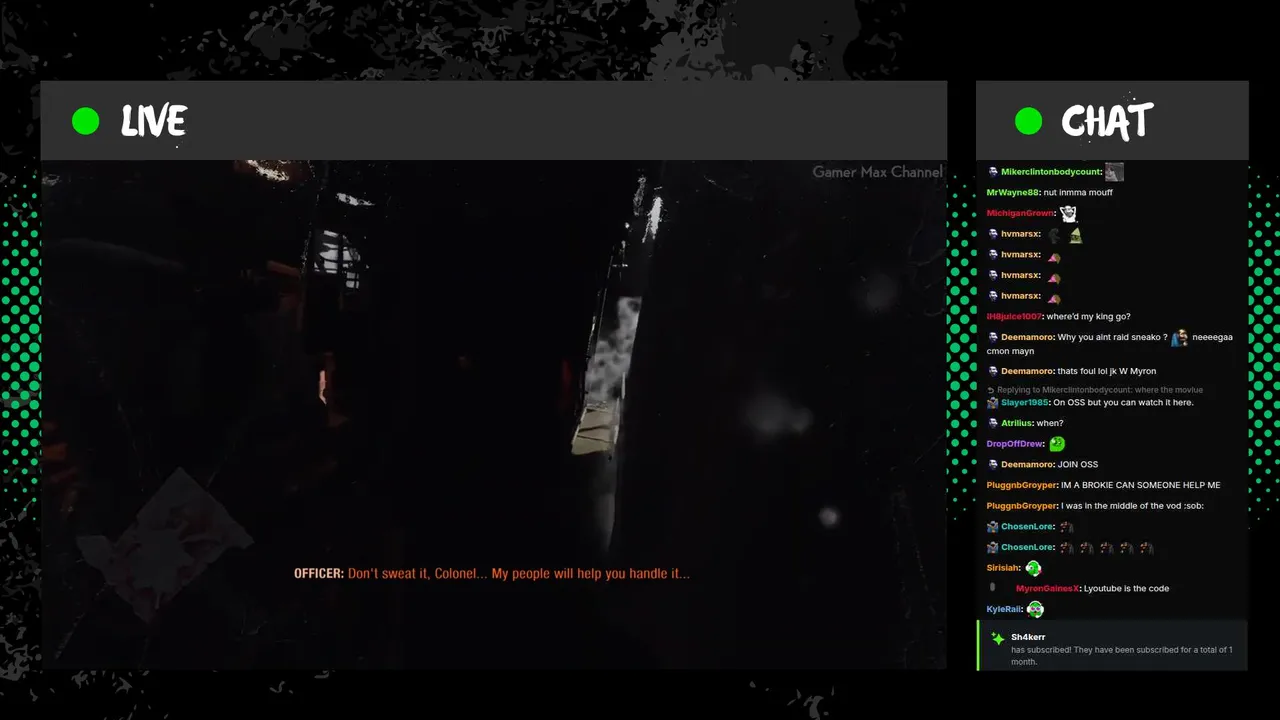The height and width of the screenshot is (720, 1280).
Task: Click 'I was in the middle of the vod' message
Action: pos(1133,506)
